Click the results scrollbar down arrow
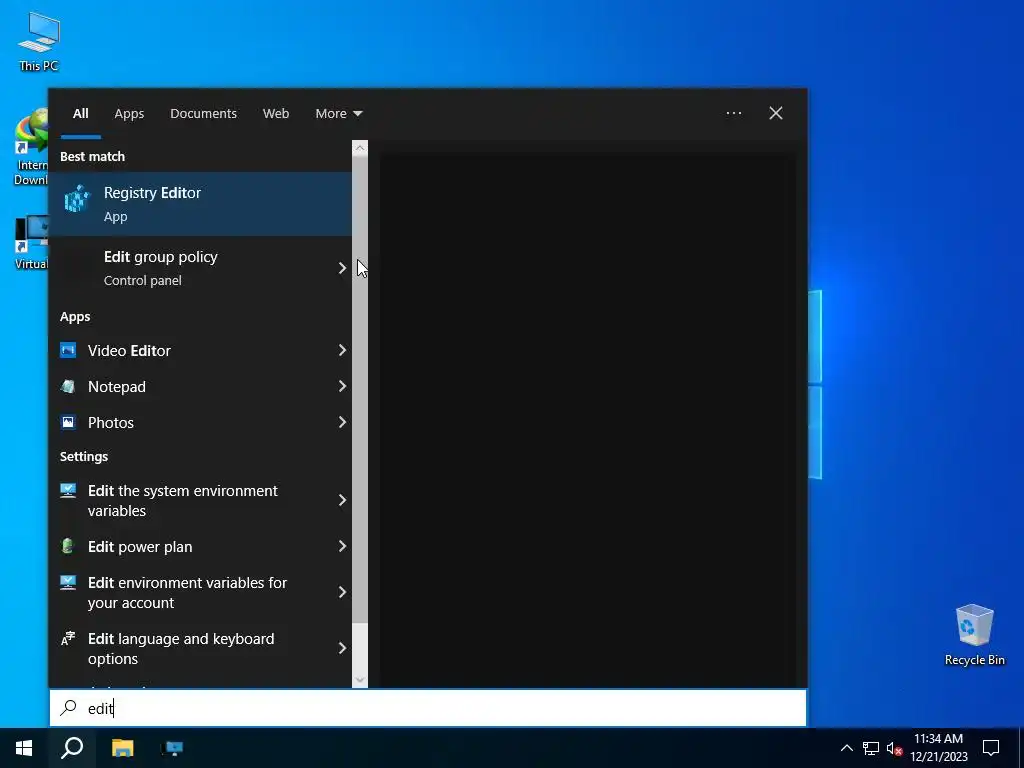 [x=360, y=680]
